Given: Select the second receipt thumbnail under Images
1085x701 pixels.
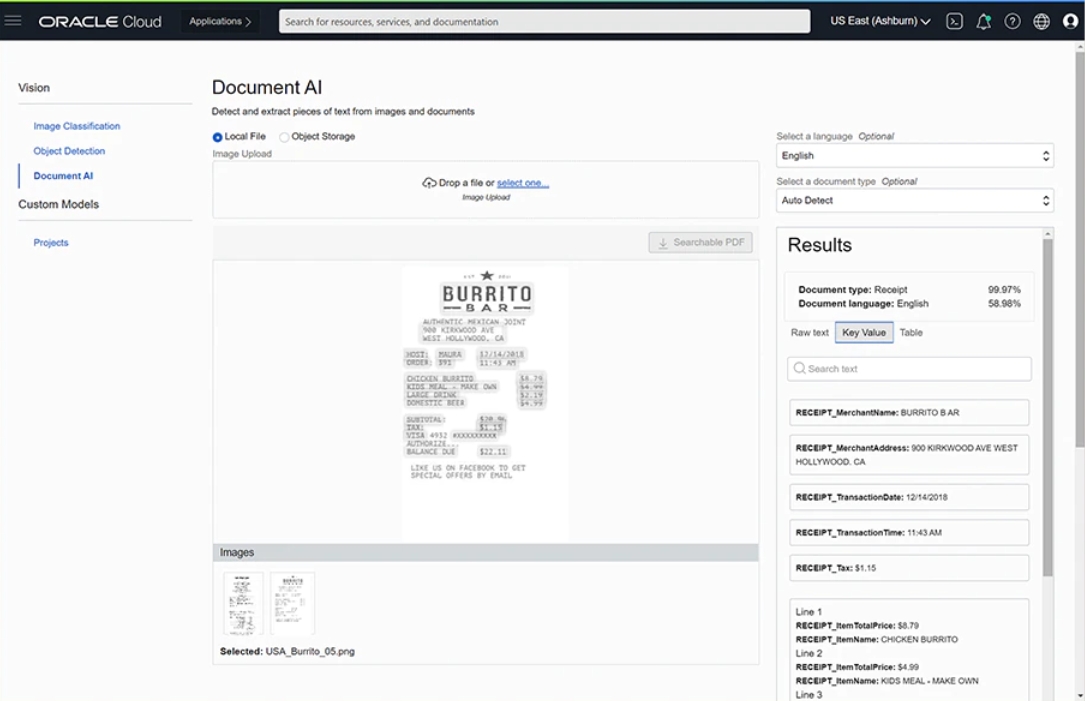Looking at the screenshot, I should [292, 603].
